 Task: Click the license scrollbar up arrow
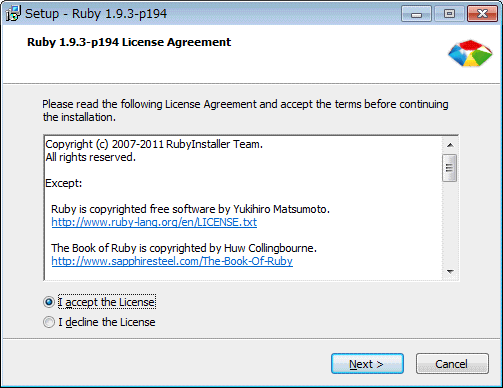(x=450, y=145)
